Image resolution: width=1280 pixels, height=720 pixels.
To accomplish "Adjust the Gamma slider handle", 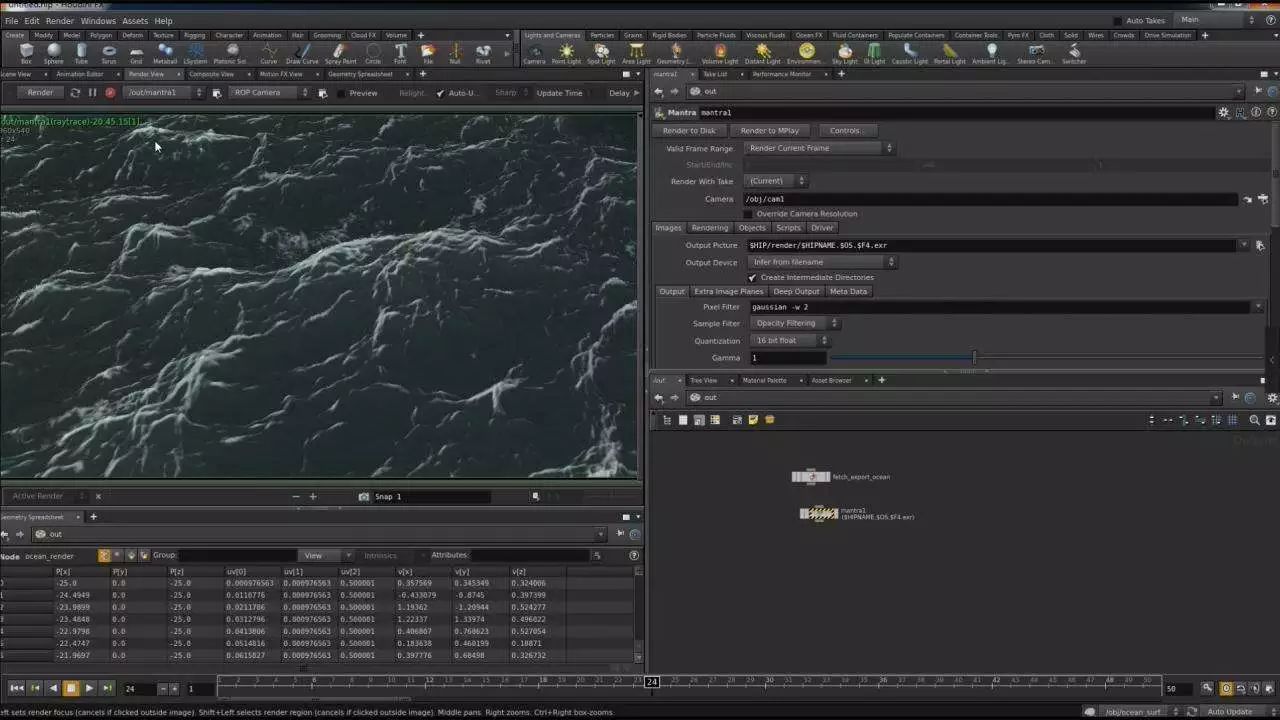I will coord(974,358).
